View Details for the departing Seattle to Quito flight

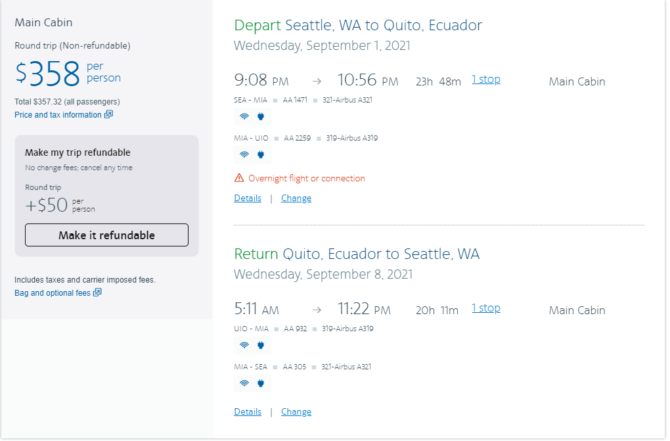(247, 198)
